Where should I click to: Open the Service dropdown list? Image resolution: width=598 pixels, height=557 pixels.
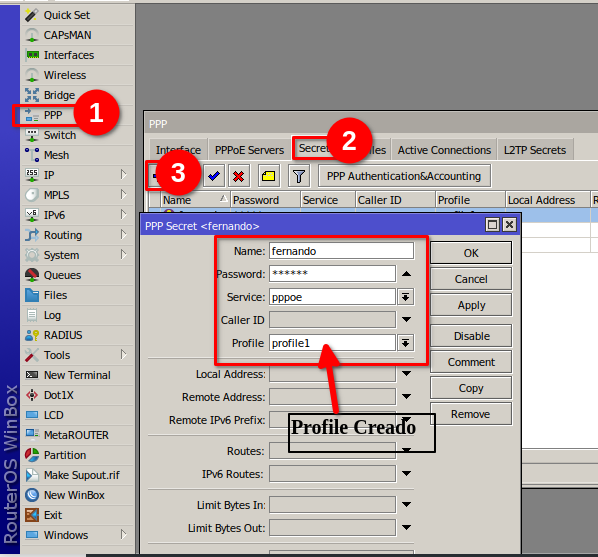coord(405,297)
